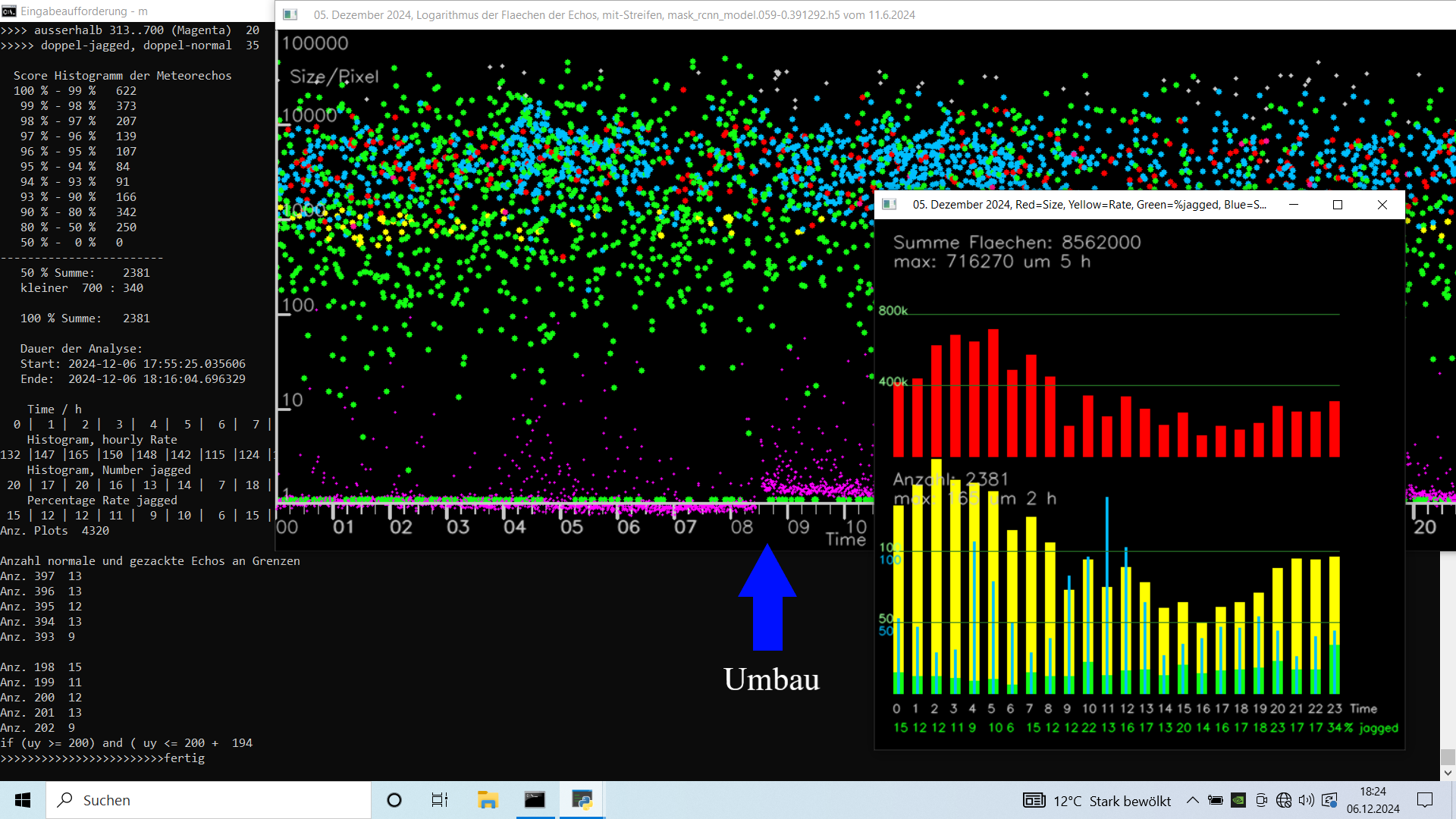Open the Red=Size histogram window's title icon
The height and width of the screenshot is (819, 1456).
[890, 205]
